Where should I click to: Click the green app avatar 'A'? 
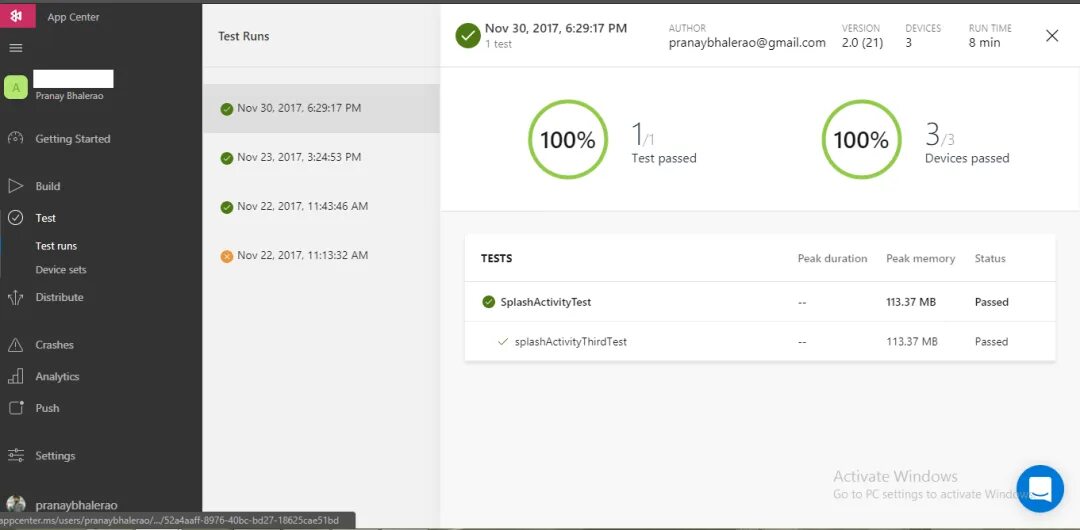(16, 87)
